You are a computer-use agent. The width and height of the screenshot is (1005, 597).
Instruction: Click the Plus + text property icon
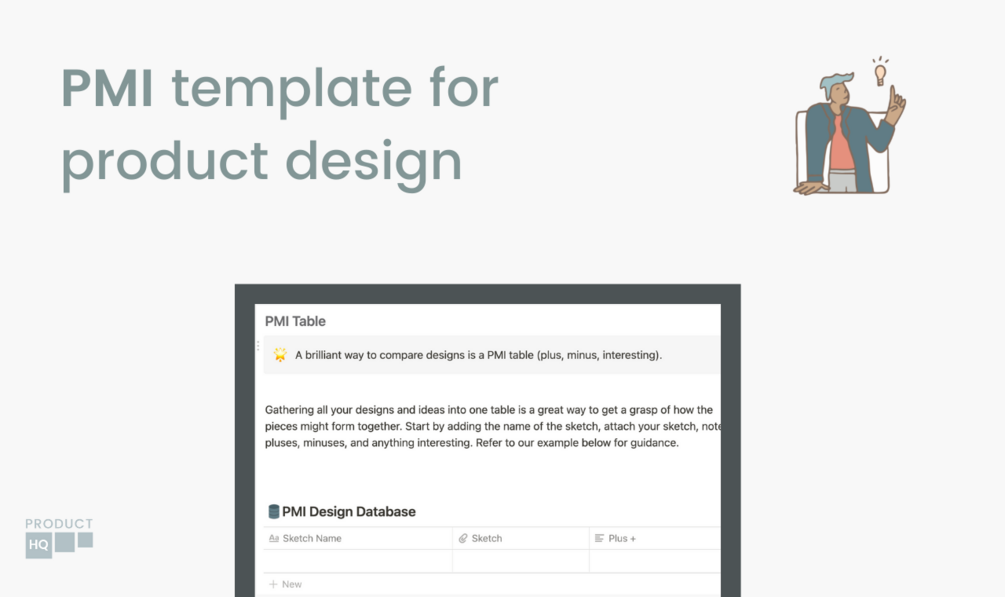pos(599,539)
